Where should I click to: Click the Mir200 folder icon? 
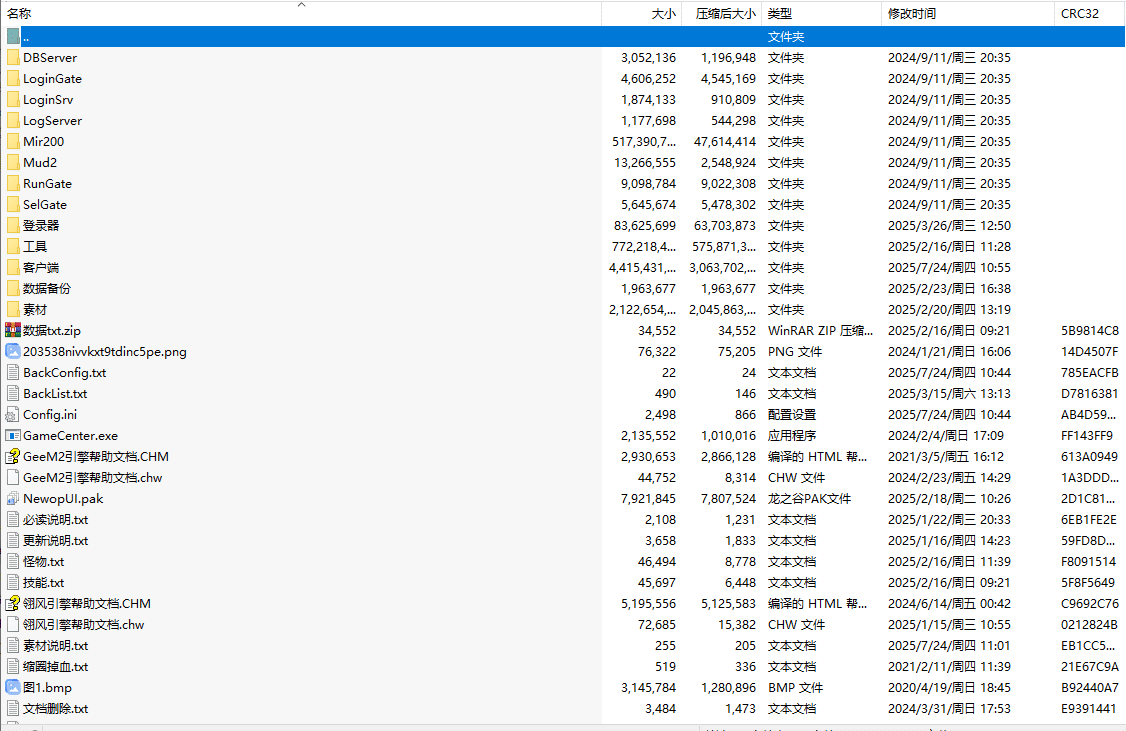(x=13, y=141)
